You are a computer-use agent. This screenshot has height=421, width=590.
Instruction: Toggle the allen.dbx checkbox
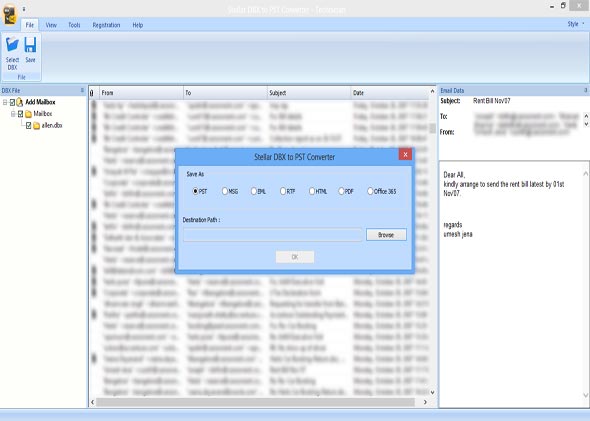[x=28, y=125]
